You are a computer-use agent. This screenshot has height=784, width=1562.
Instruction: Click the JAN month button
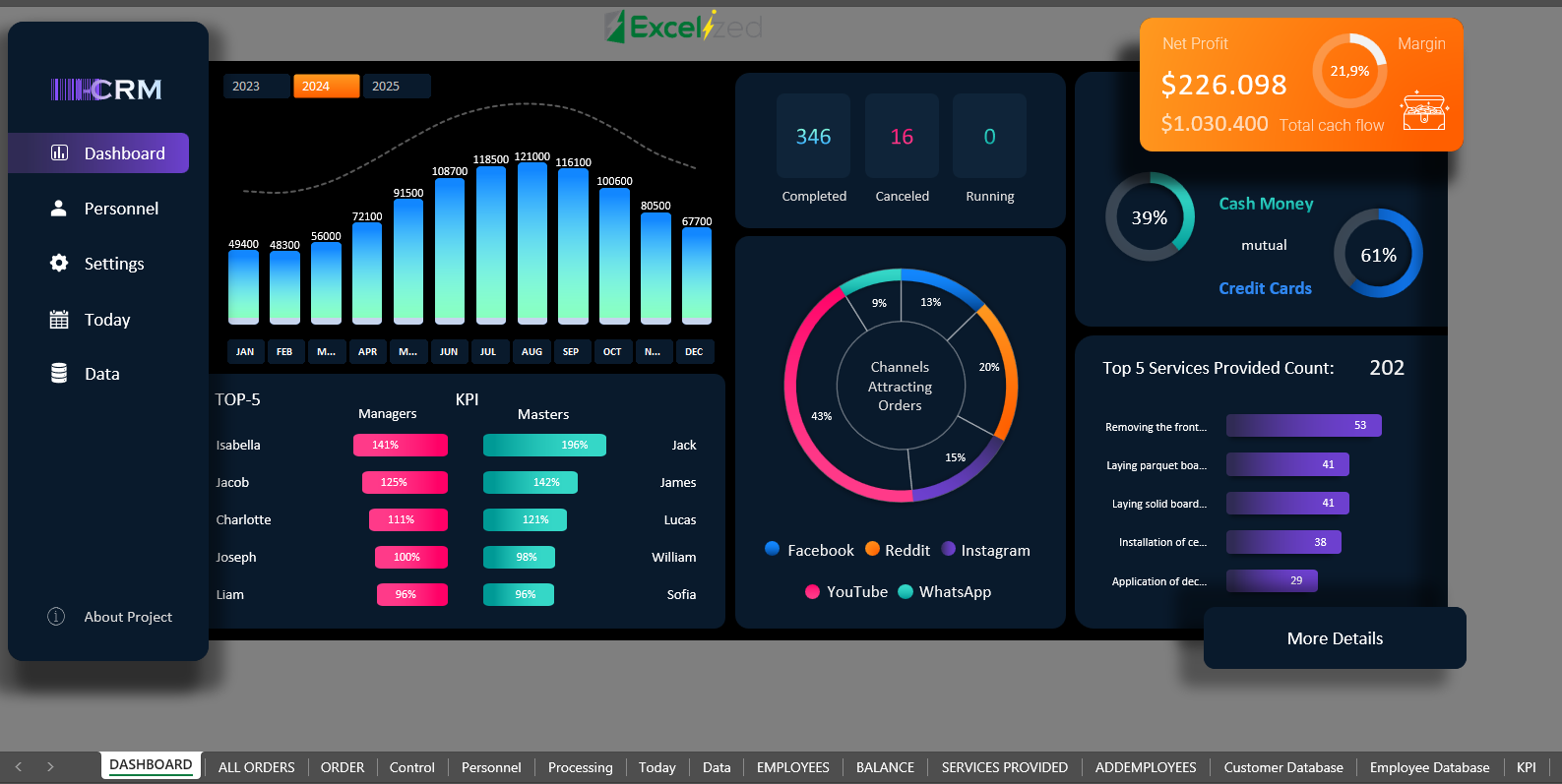[x=245, y=351]
